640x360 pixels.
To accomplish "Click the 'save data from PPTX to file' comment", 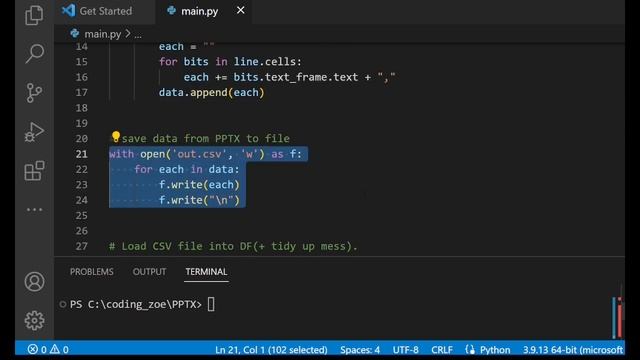I will coord(206,138).
